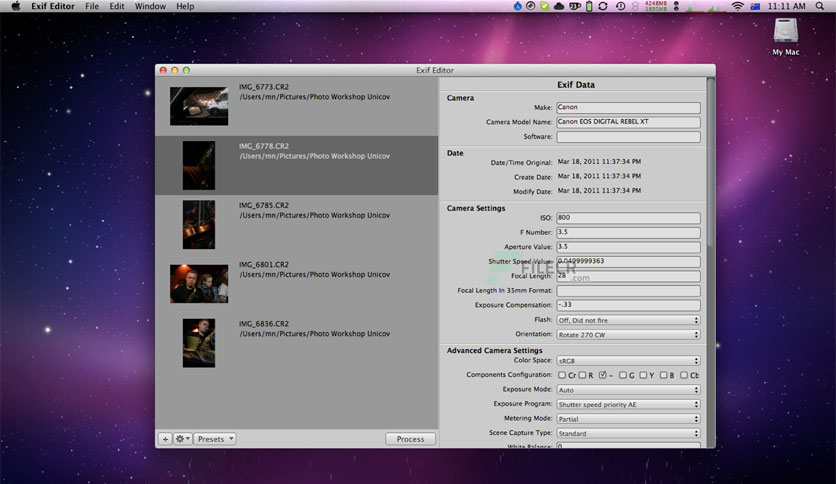836x484 pixels.
Task: Open the Help menu
Action: tap(185, 6)
